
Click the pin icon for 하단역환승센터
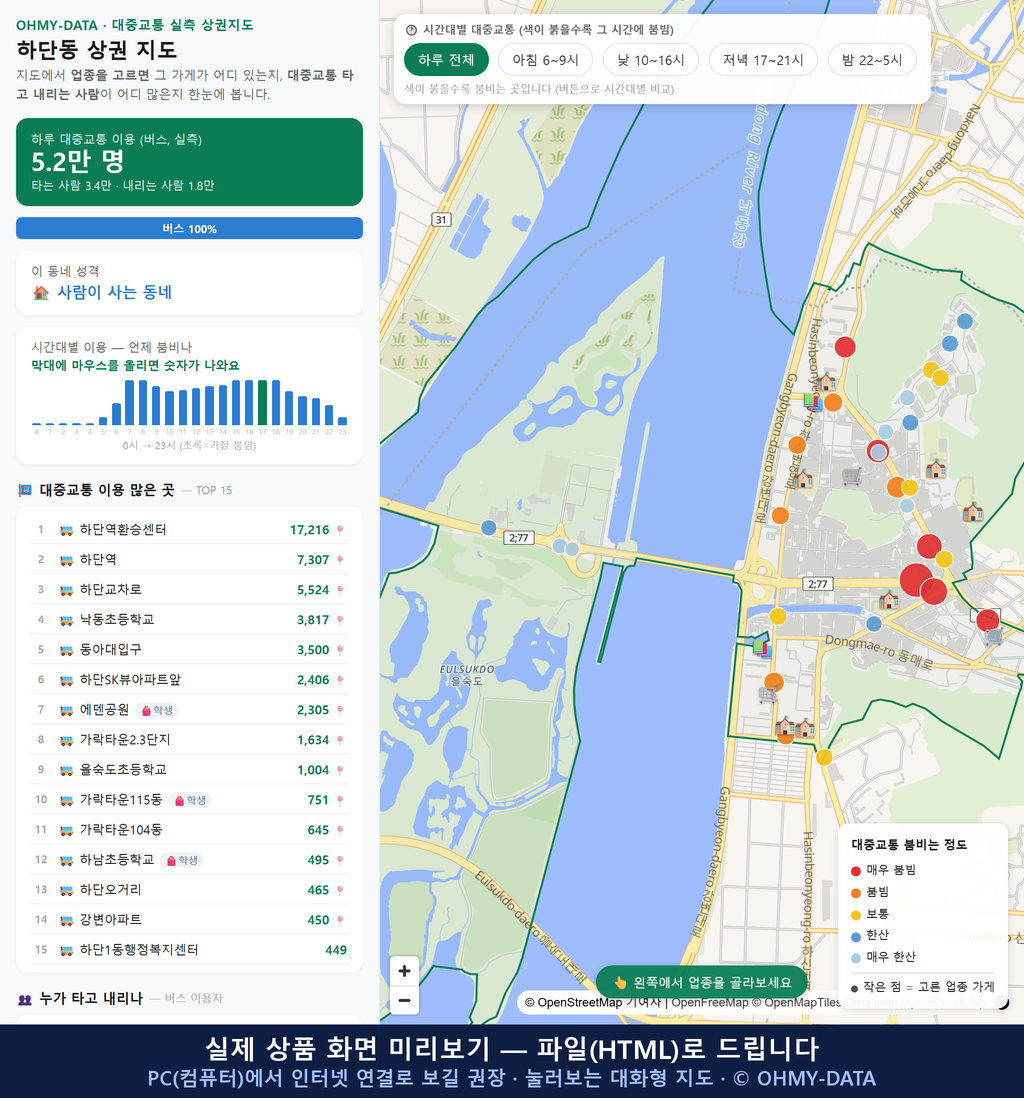(x=340, y=530)
